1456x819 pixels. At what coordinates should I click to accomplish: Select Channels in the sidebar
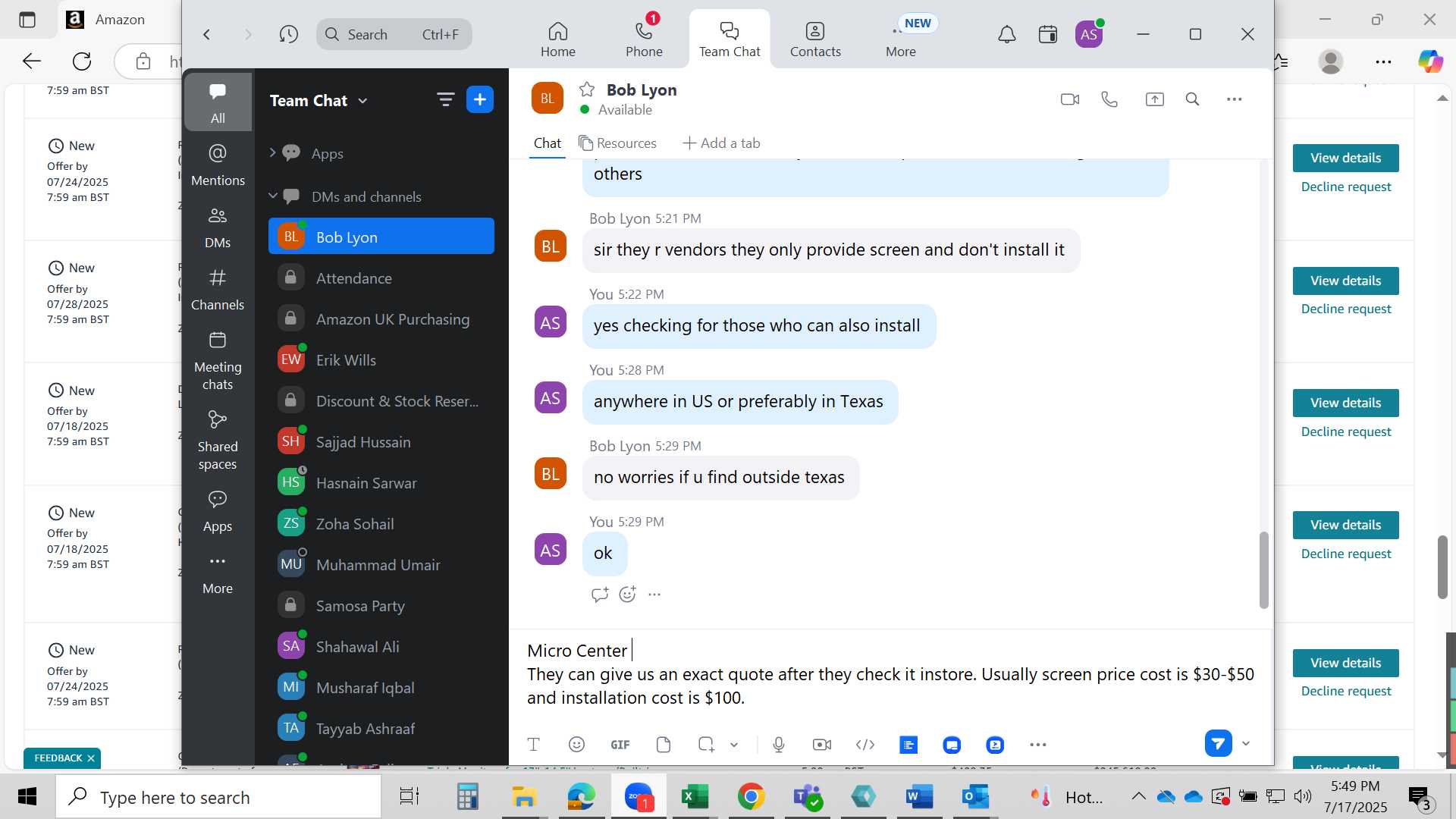coord(218,290)
